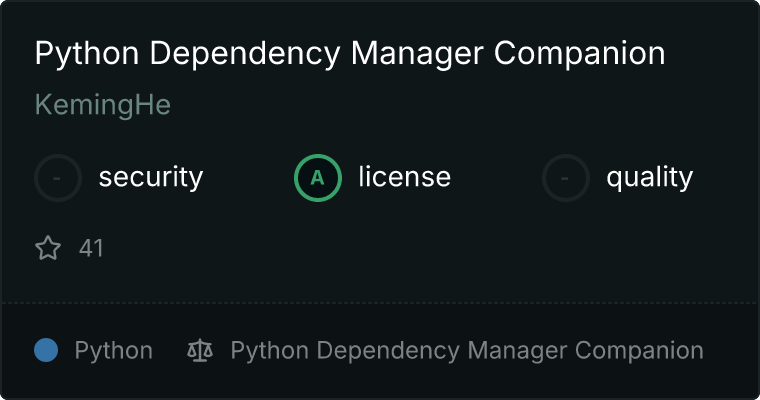Open the KemingHe author profile link
This screenshot has height=400, width=760.
102,105
